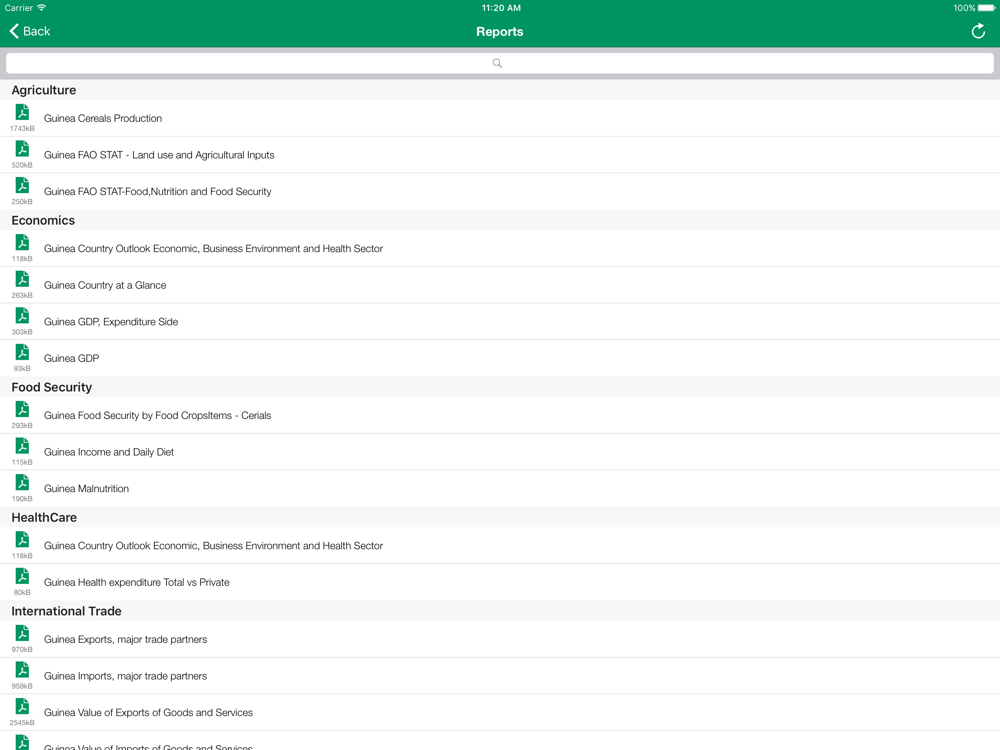Tap the 2545kB file size label
The image size is (1000, 750).
[x=22, y=723]
